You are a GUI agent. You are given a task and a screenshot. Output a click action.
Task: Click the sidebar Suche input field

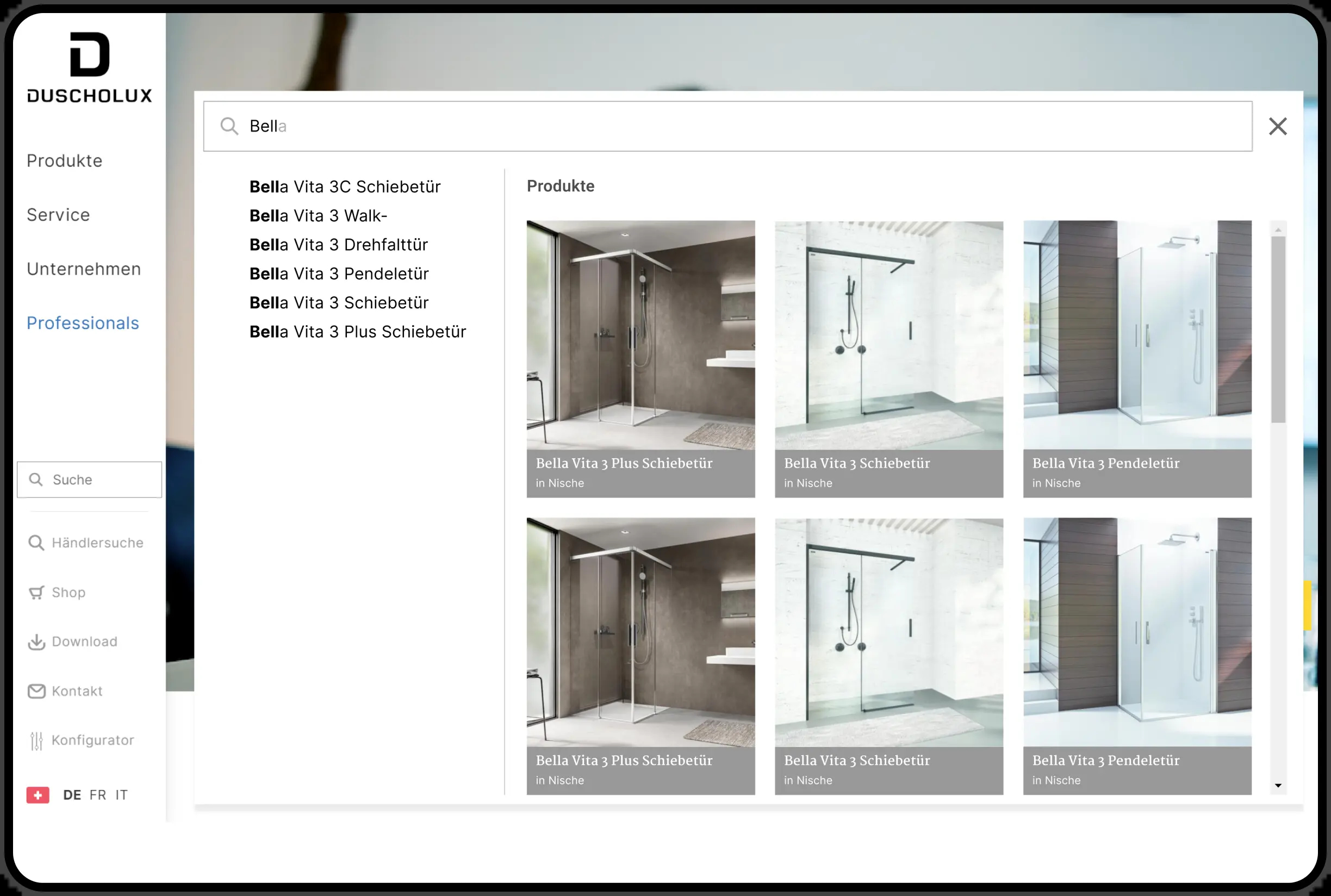coord(90,480)
